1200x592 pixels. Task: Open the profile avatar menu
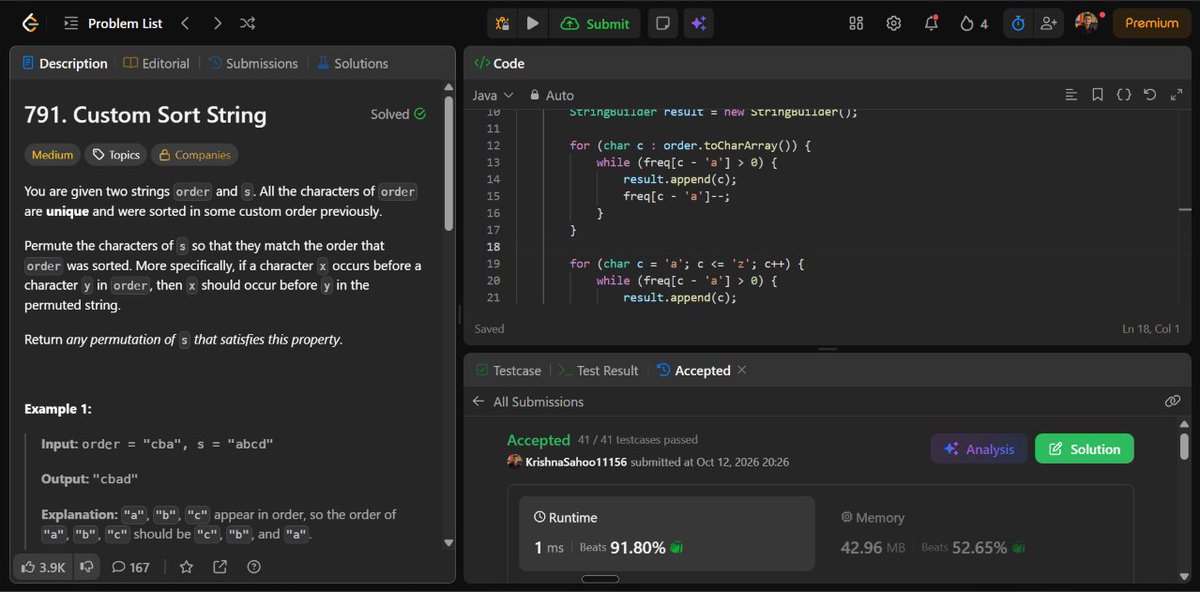pyautogui.click(x=1087, y=22)
